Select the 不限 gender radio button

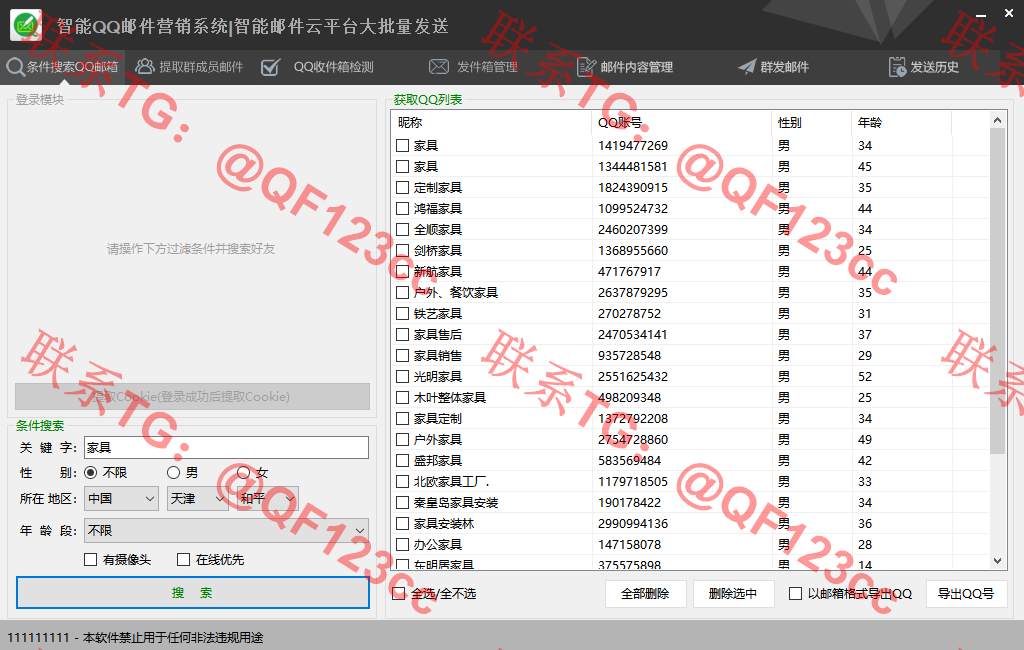(x=91, y=472)
